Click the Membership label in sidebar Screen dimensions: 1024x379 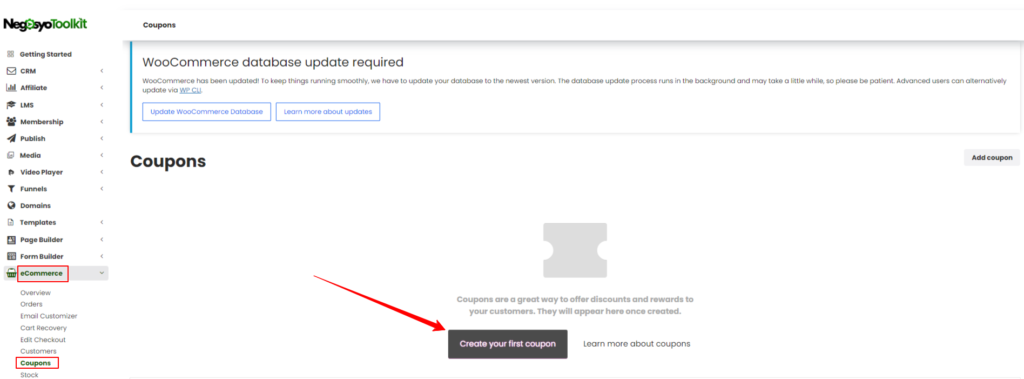point(42,122)
